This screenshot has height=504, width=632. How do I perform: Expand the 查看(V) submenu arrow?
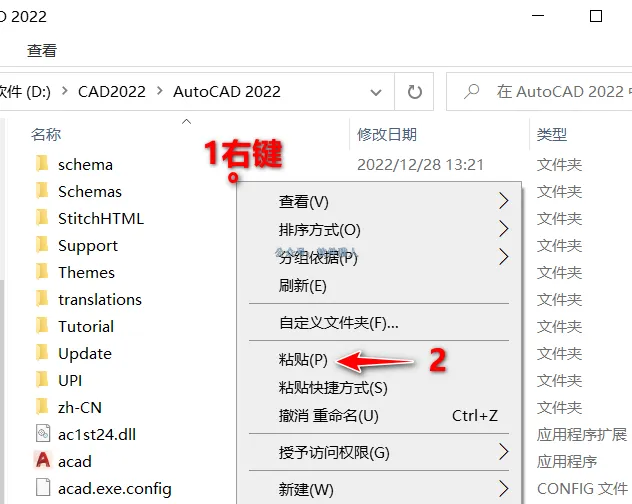coord(503,200)
